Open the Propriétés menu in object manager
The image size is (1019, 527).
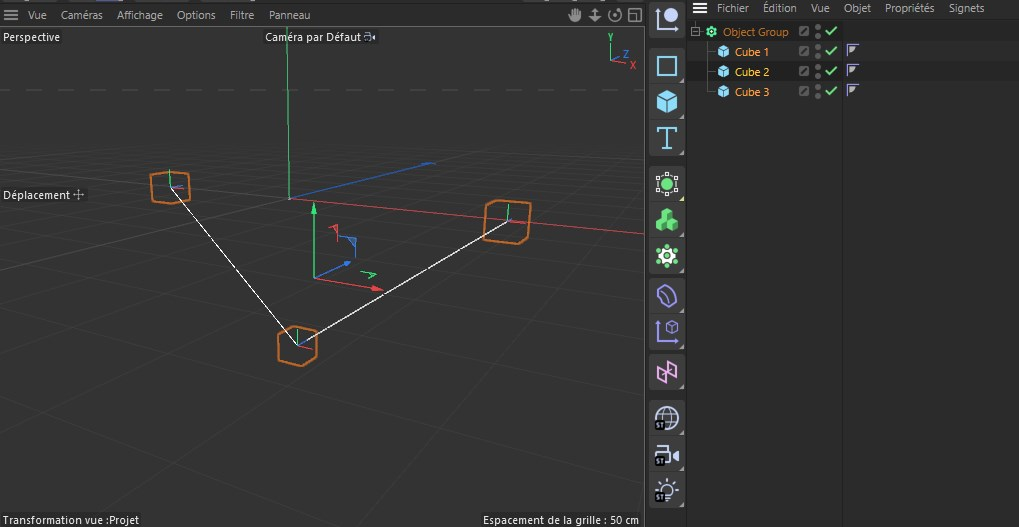click(909, 8)
